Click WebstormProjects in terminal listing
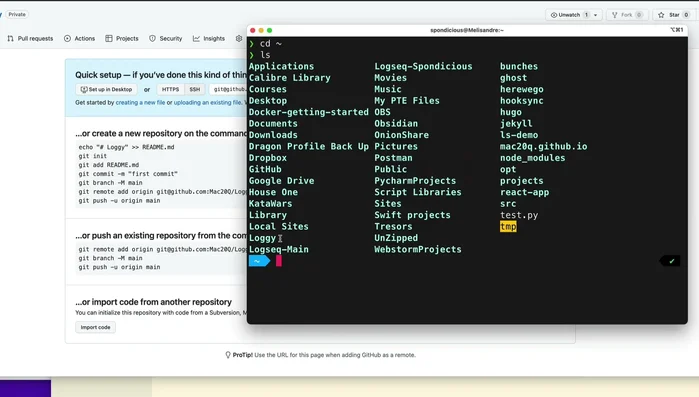This screenshot has height=397, width=699. [x=418, y=250]
